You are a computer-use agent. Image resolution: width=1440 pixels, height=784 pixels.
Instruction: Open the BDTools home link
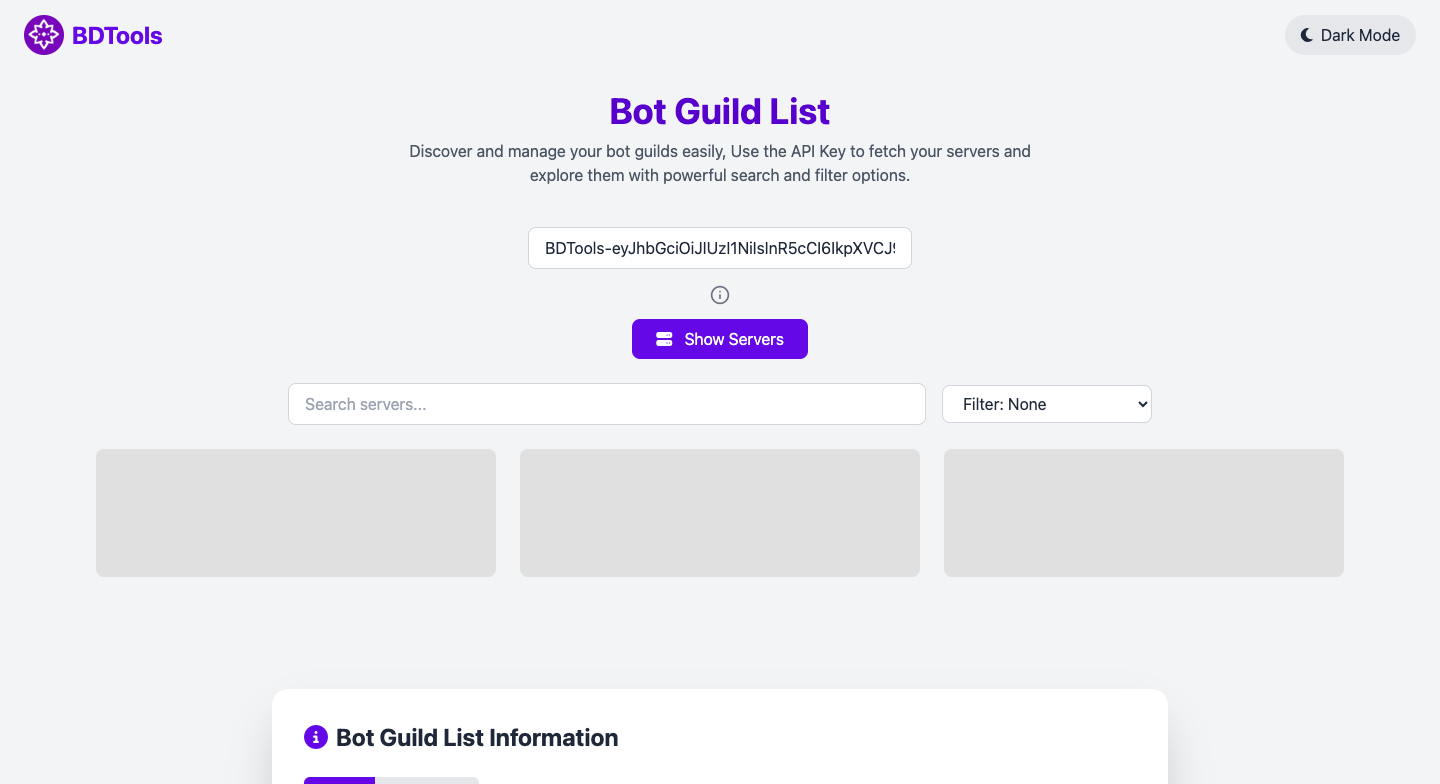[92, 35]
